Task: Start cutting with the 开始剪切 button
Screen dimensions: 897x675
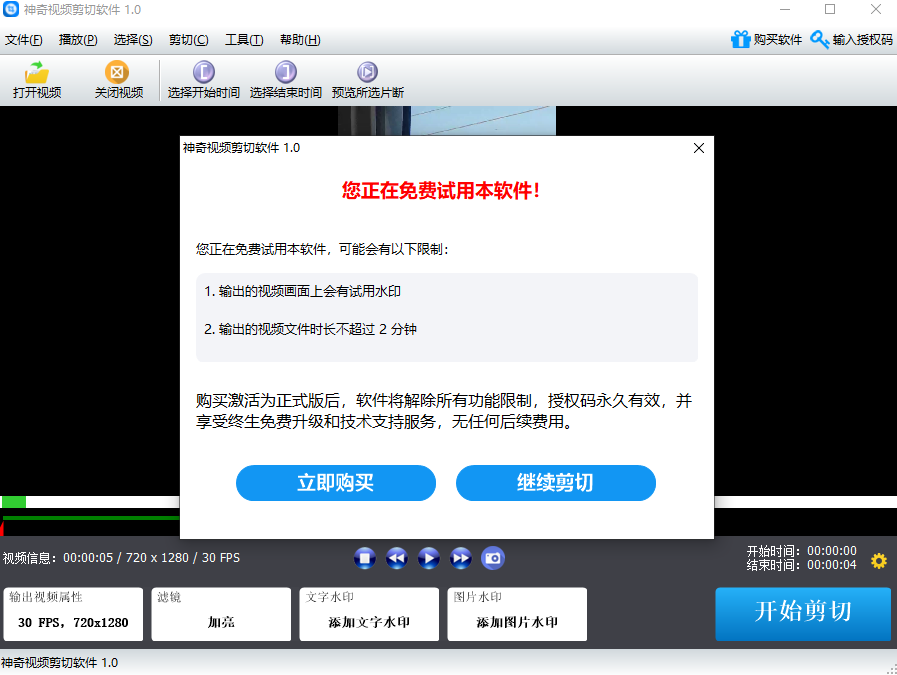Action: click(802, 614)
